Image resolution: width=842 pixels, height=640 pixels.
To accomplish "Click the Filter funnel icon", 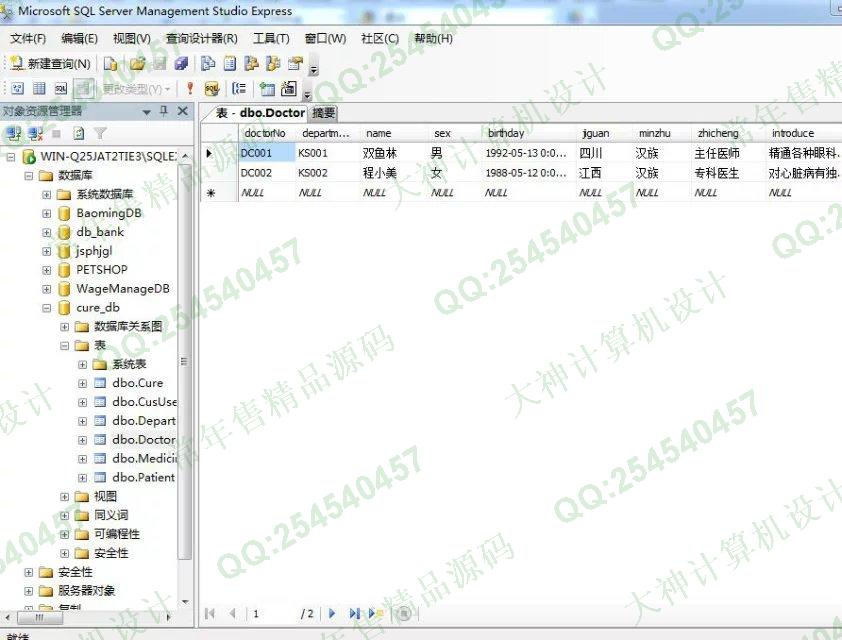I will click(100, 133).
